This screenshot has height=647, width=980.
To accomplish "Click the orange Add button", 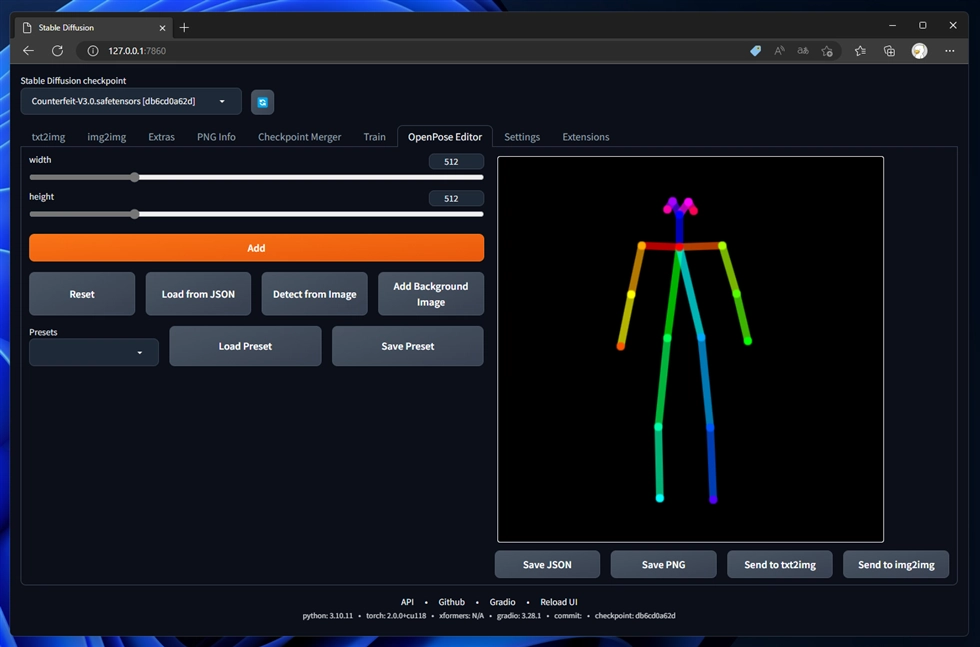I will click(x=256, y=248).
